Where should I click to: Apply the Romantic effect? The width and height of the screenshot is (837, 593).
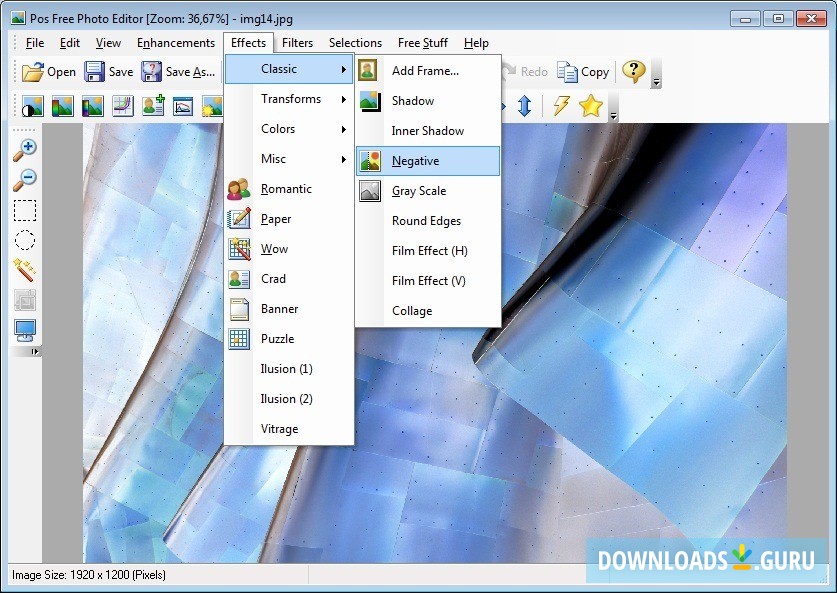[289, 189]
